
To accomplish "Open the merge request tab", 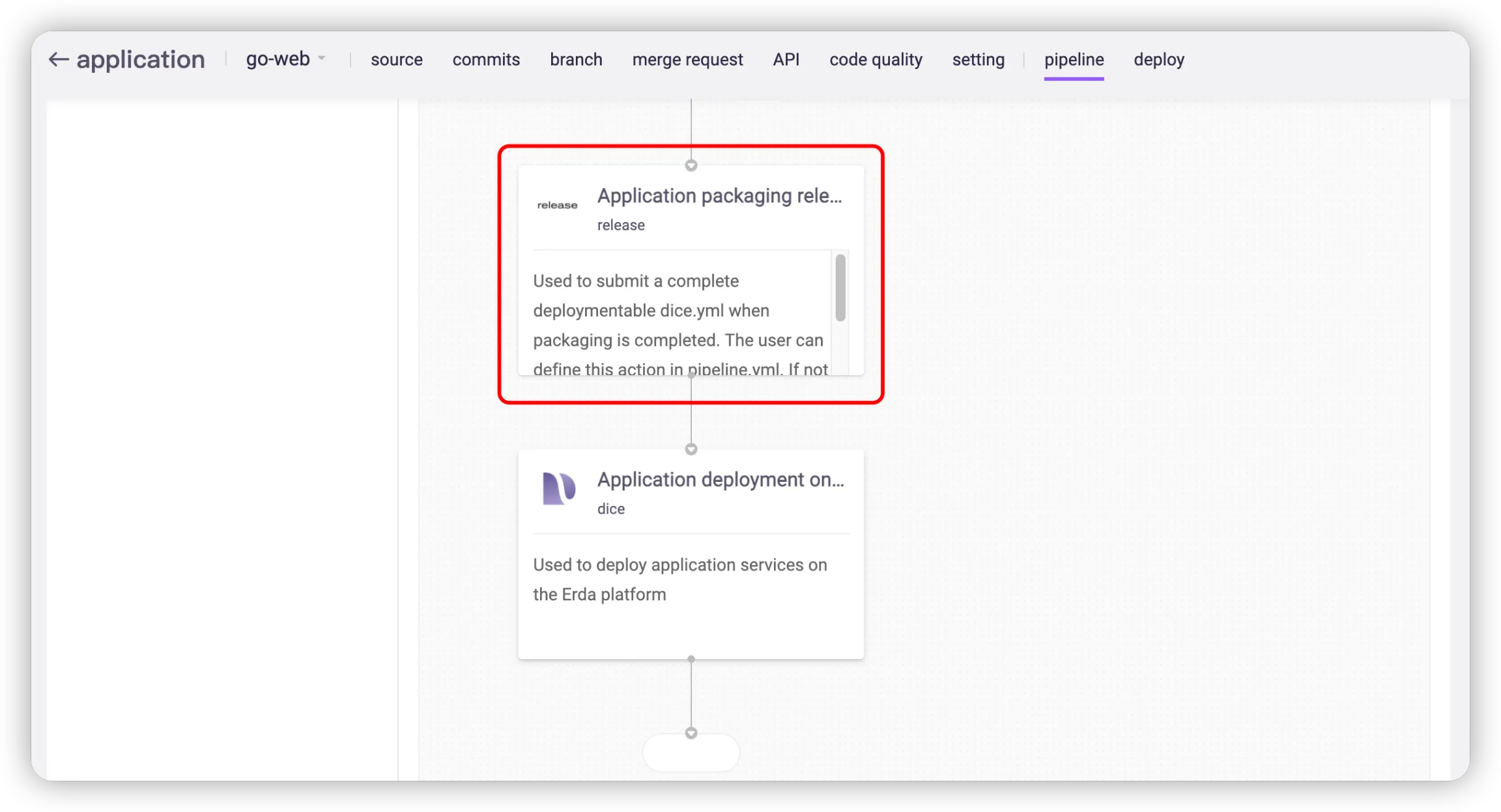I will pos(687,60).
